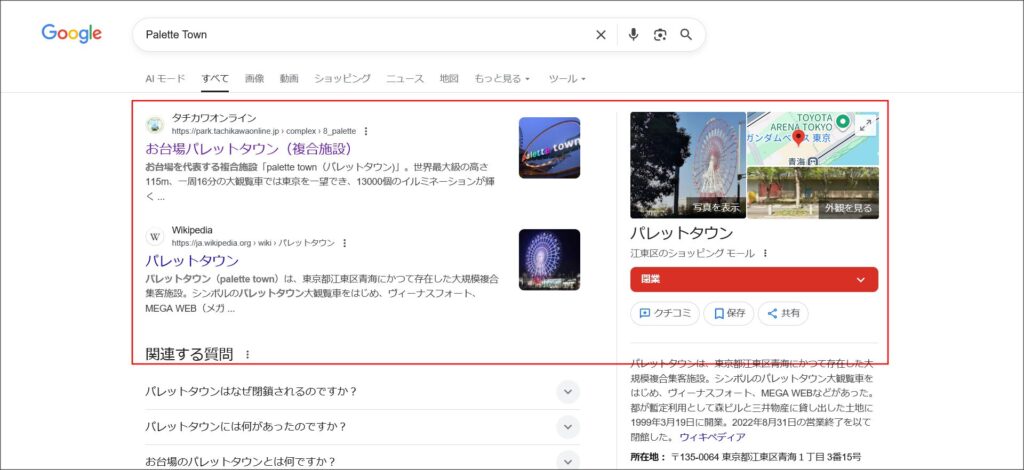Click the magnifying glass search icon
Viewport: 1024px width, 470px height.
click(686, 35)
